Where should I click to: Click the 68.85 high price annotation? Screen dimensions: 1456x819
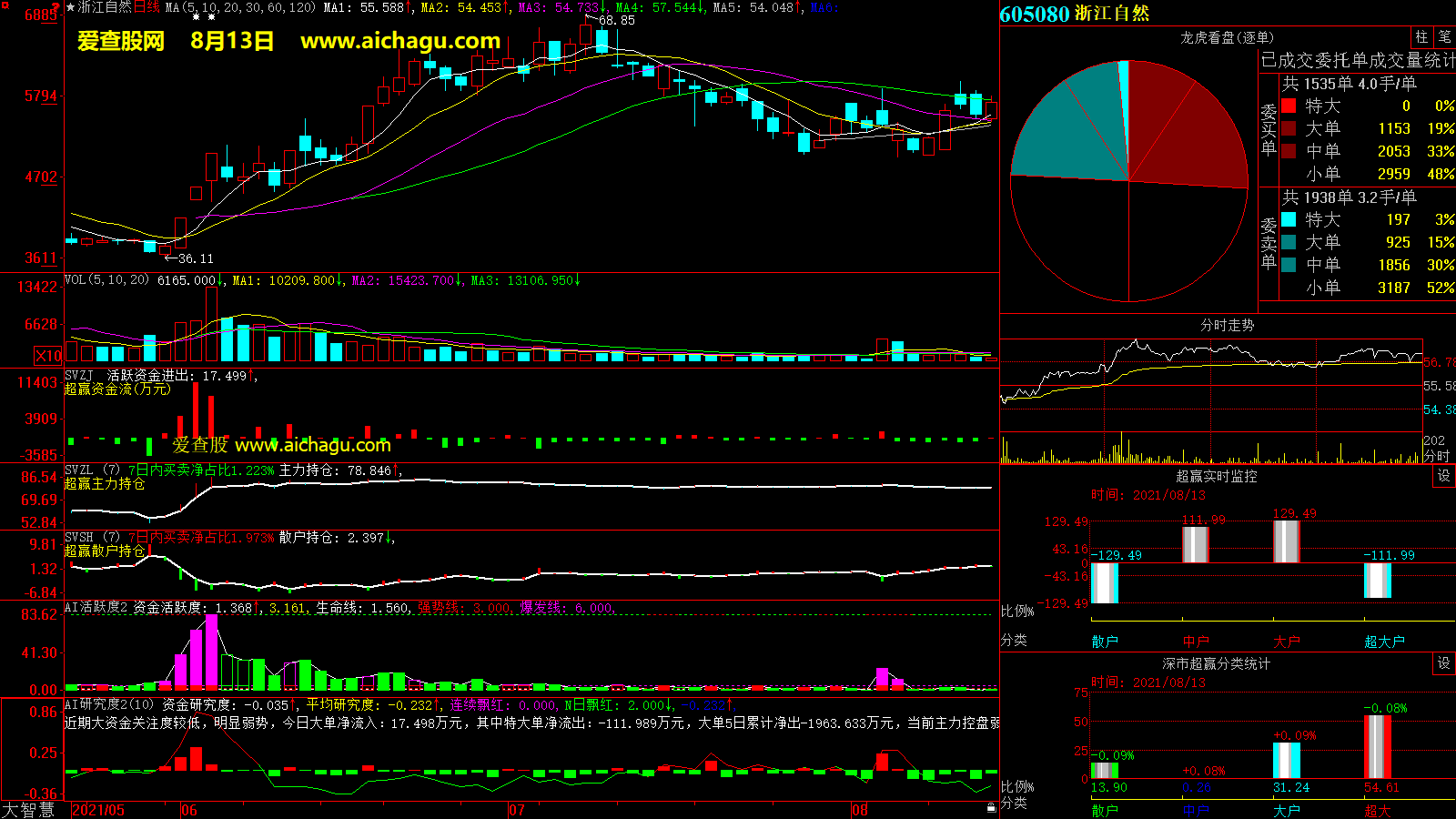click(616, 20)
